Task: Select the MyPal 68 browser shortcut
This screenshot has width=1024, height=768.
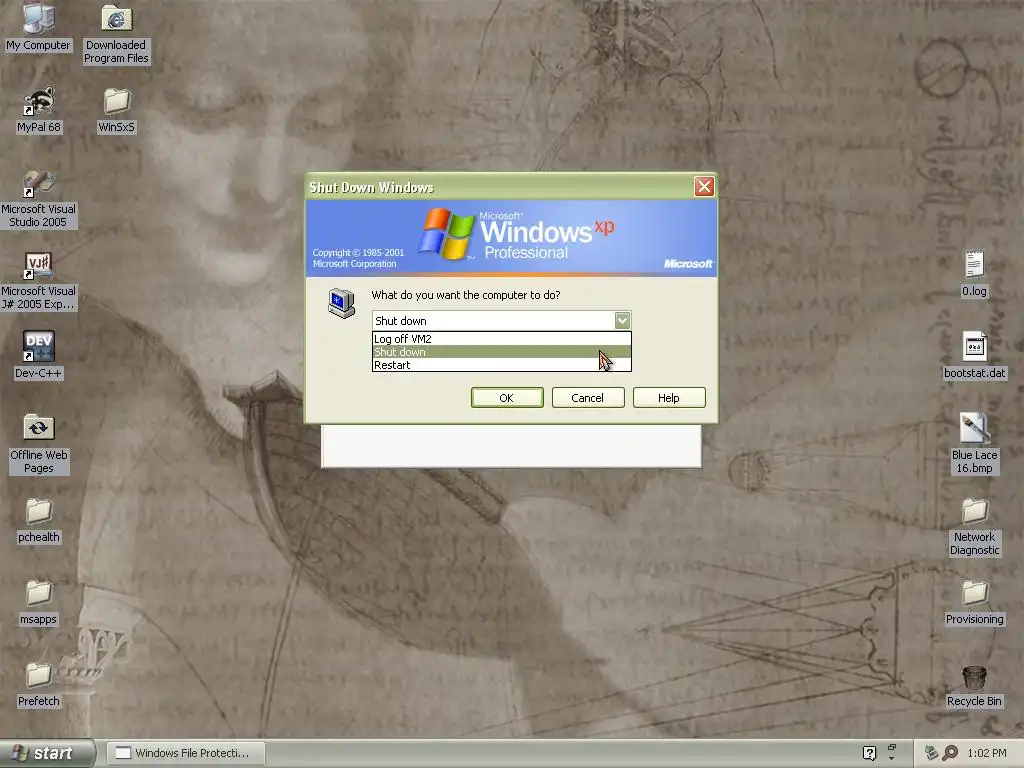Action: 39,110
